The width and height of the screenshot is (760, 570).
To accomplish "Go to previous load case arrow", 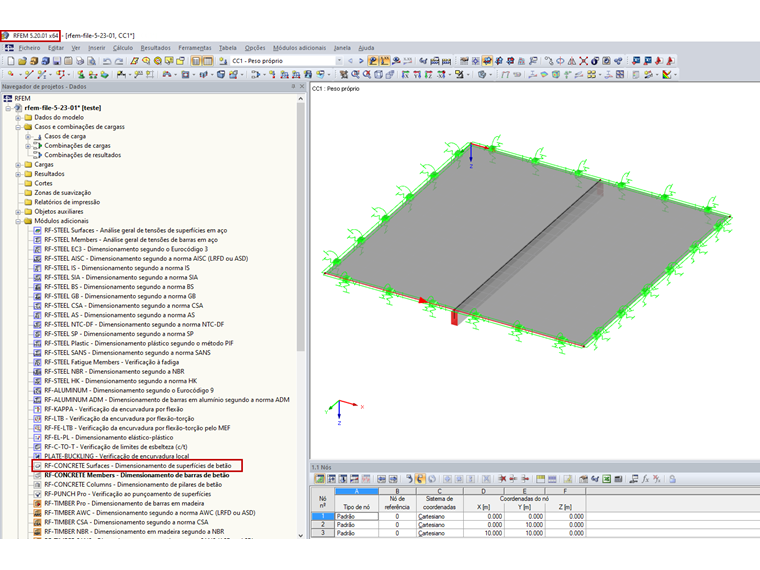I will pos(350,61).
